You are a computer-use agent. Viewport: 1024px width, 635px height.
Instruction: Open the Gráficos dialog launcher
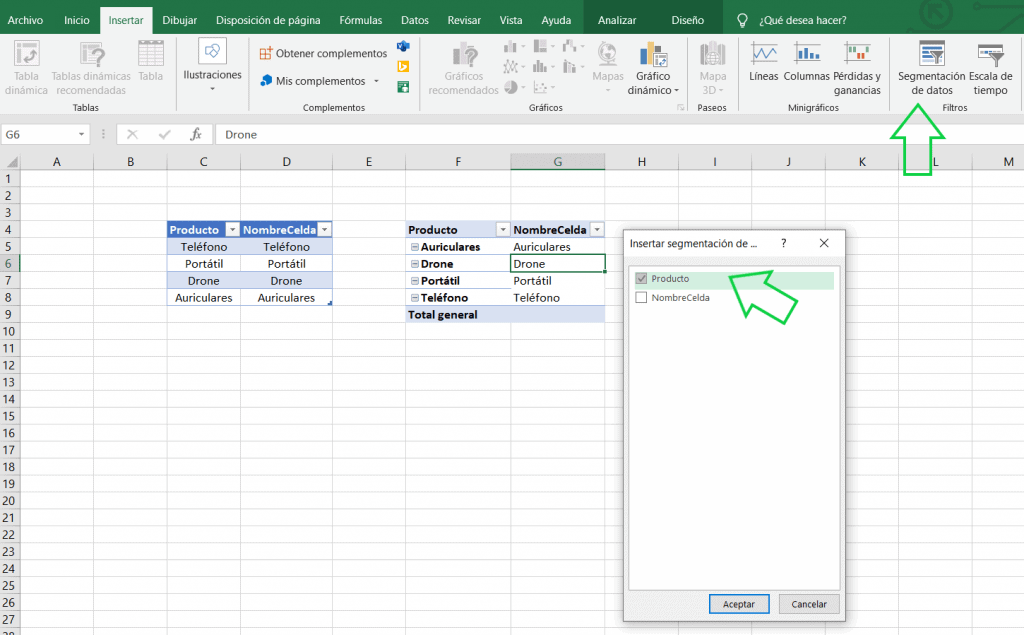[680, 108]
